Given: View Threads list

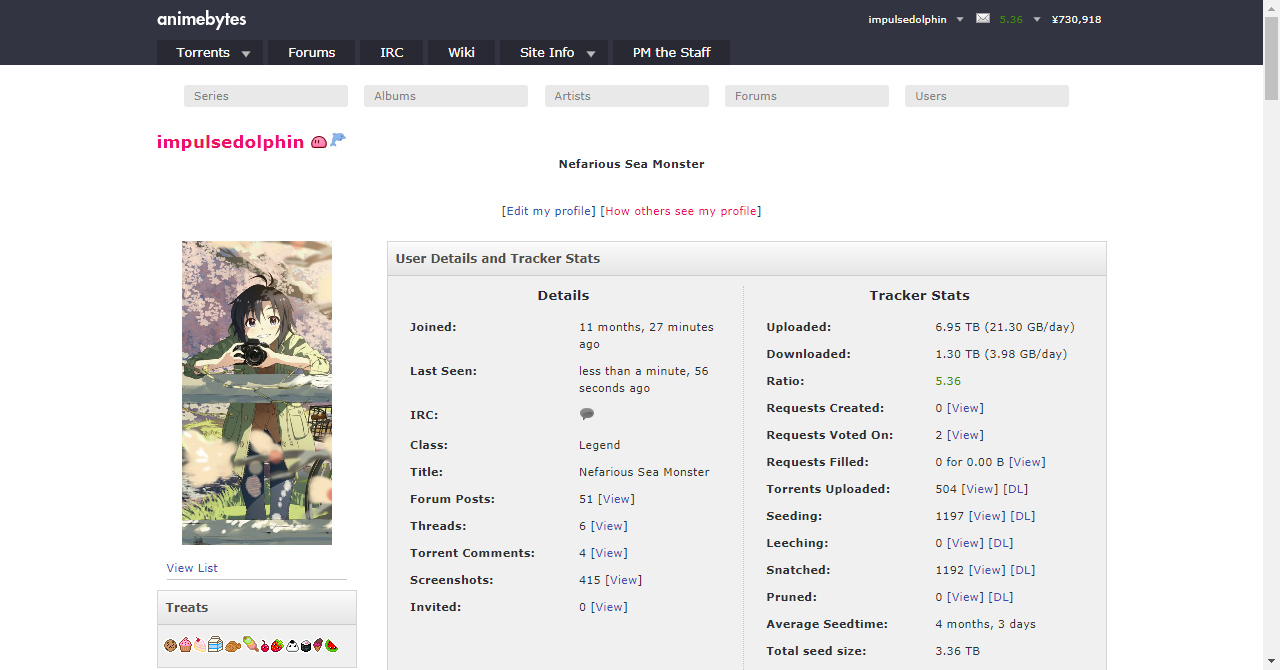Looking at the screenshot, I should pyautogui.click(x=609, y=526).
